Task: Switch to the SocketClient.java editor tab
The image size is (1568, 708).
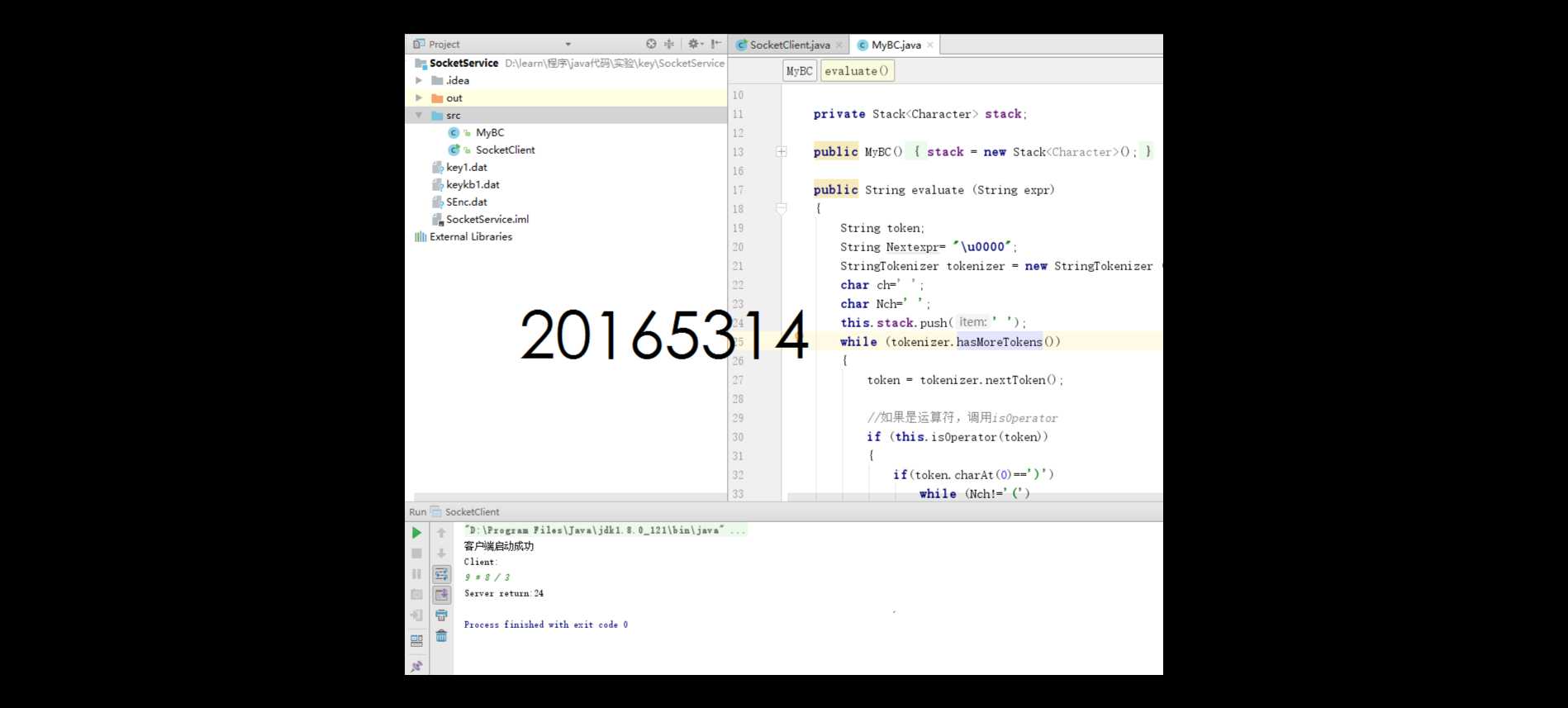Action: coord(790,45)
